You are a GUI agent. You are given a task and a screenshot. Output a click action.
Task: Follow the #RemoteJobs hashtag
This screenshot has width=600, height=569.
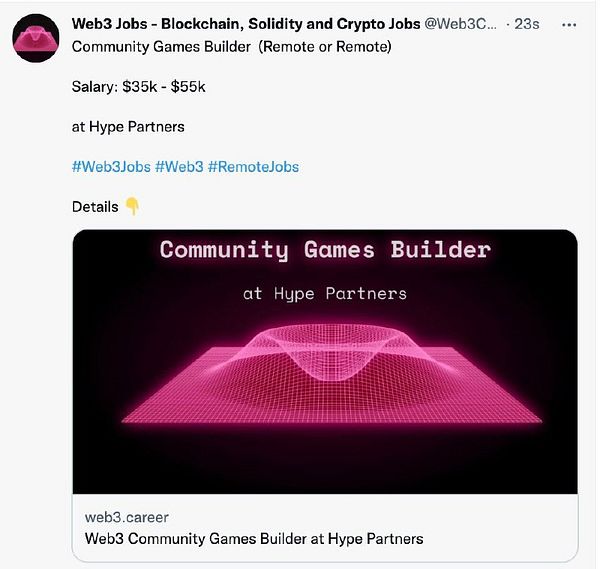tap(253, 167)
